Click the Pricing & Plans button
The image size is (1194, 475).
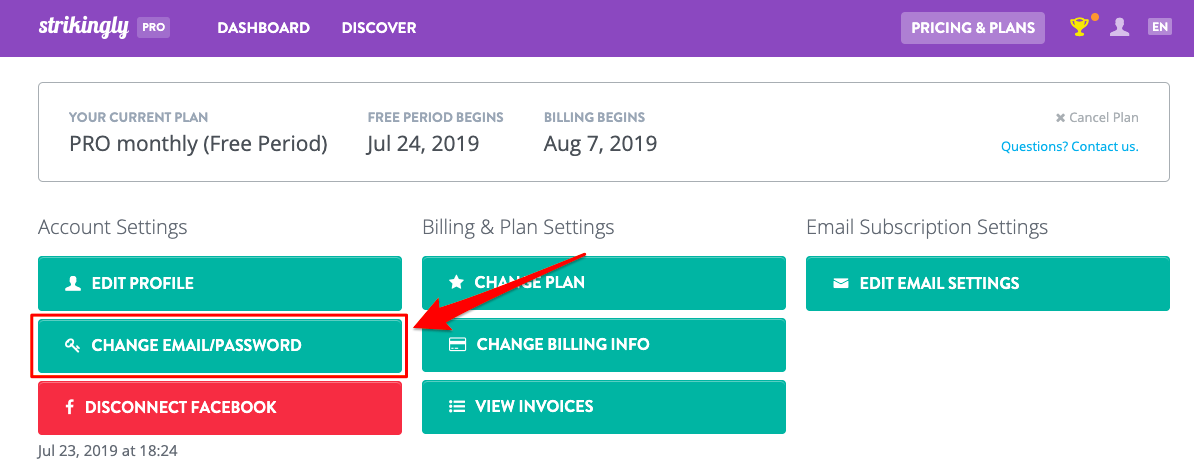(x=973, y=27)
